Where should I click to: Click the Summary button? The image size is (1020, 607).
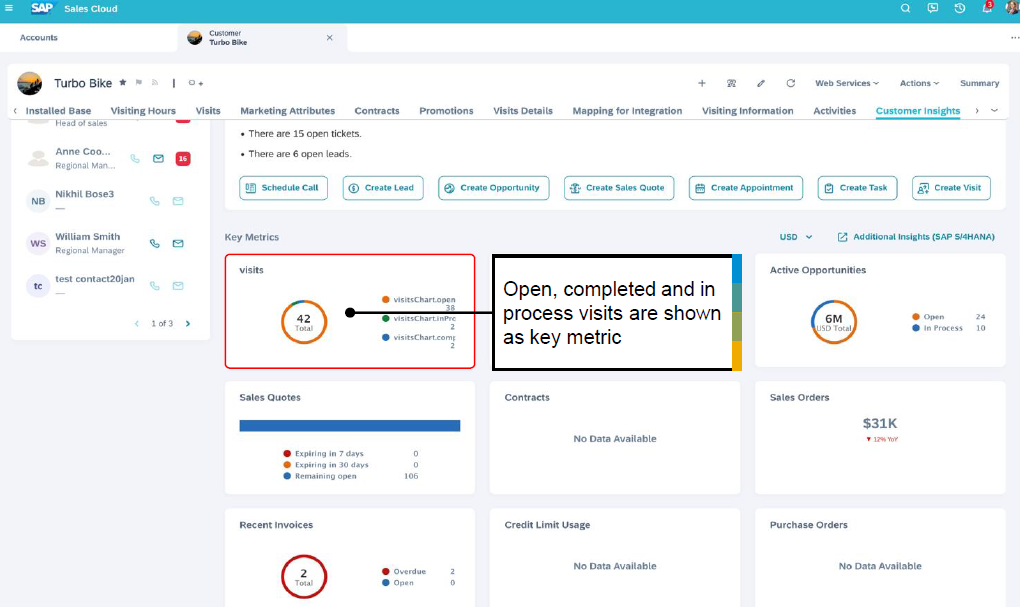pyautogui.click(x=979, y=83)
